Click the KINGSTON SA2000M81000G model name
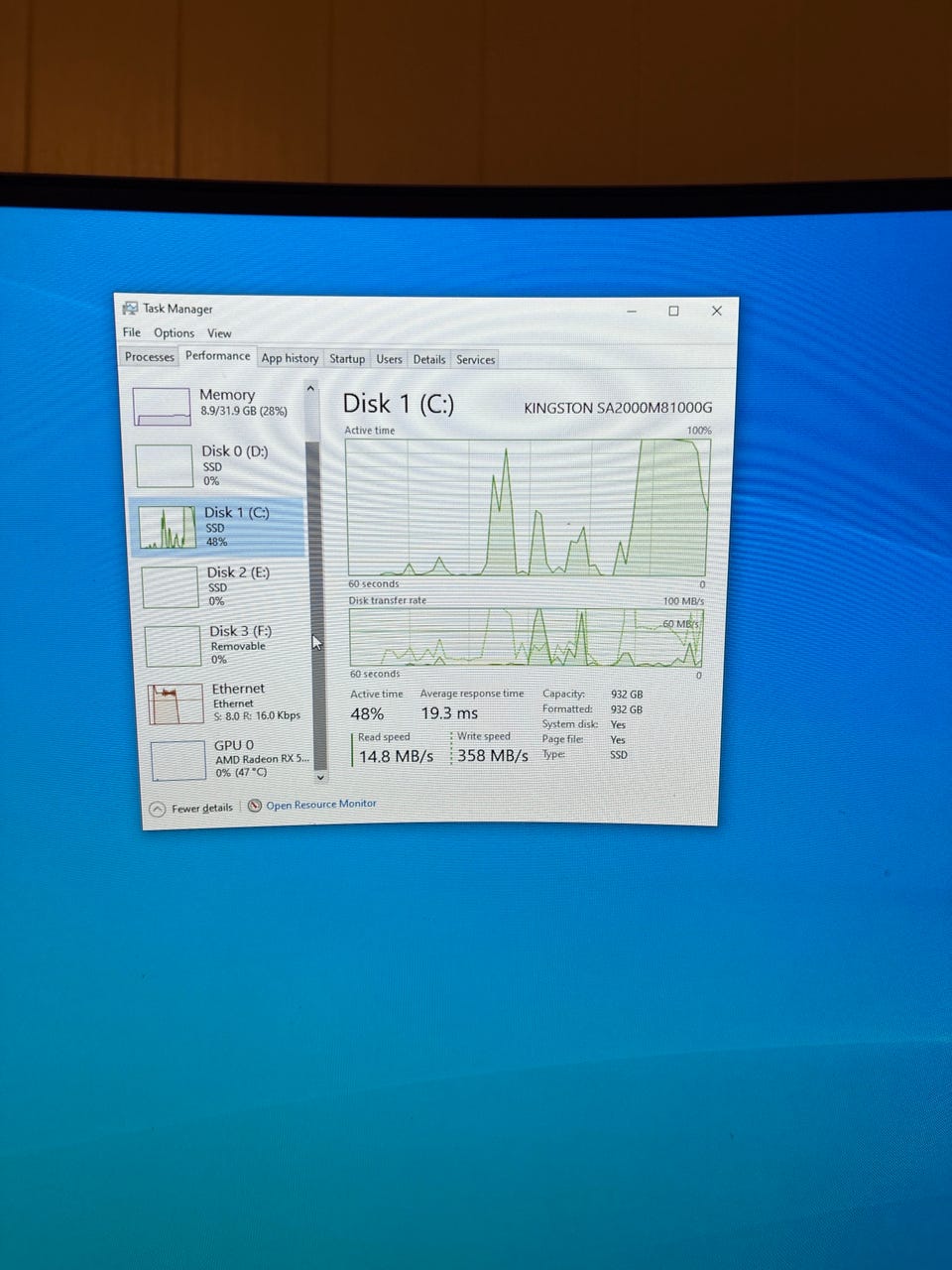952x1270 pixels. [618, 408]
